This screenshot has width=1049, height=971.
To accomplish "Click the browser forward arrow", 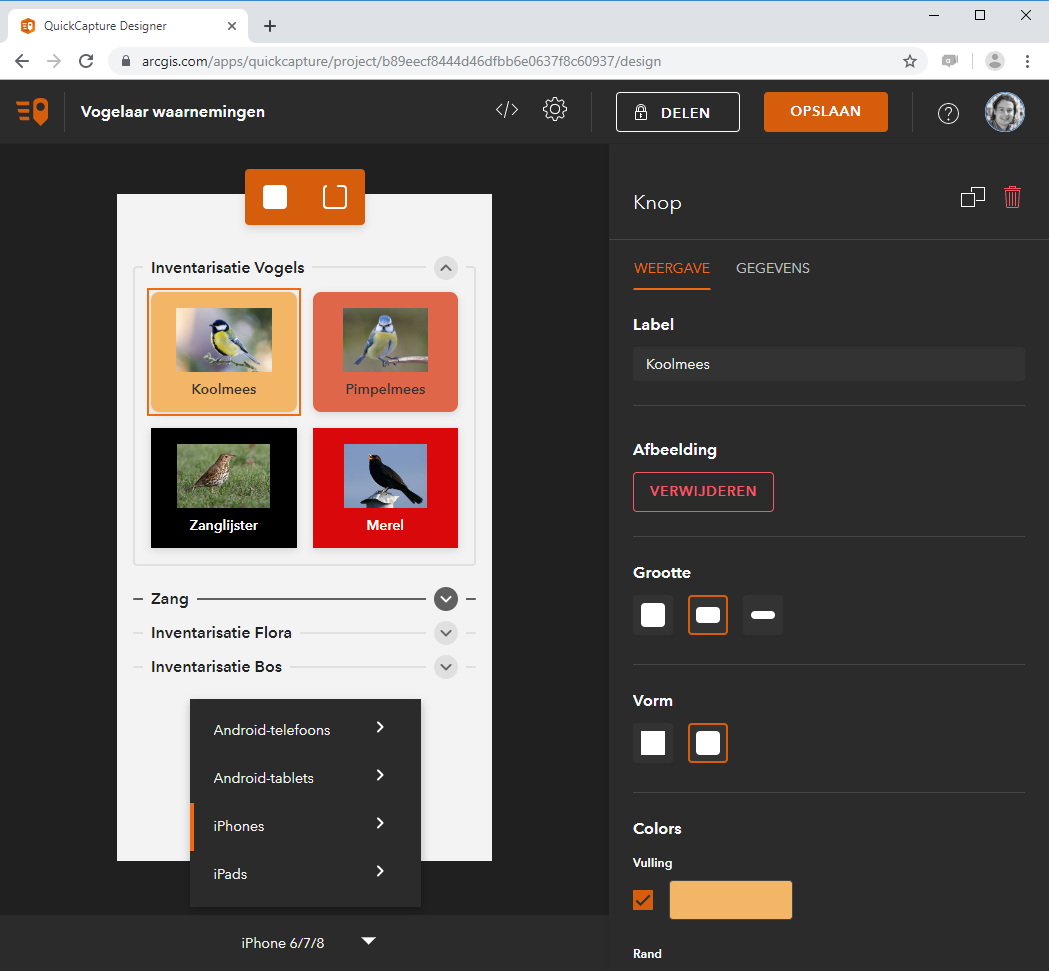I will (54, 62).
